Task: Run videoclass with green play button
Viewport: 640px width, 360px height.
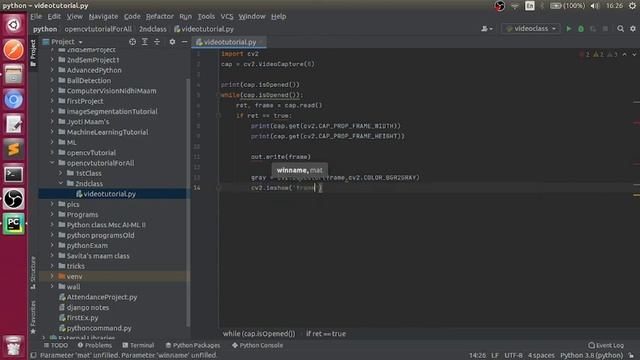Action: pos(569,29)
